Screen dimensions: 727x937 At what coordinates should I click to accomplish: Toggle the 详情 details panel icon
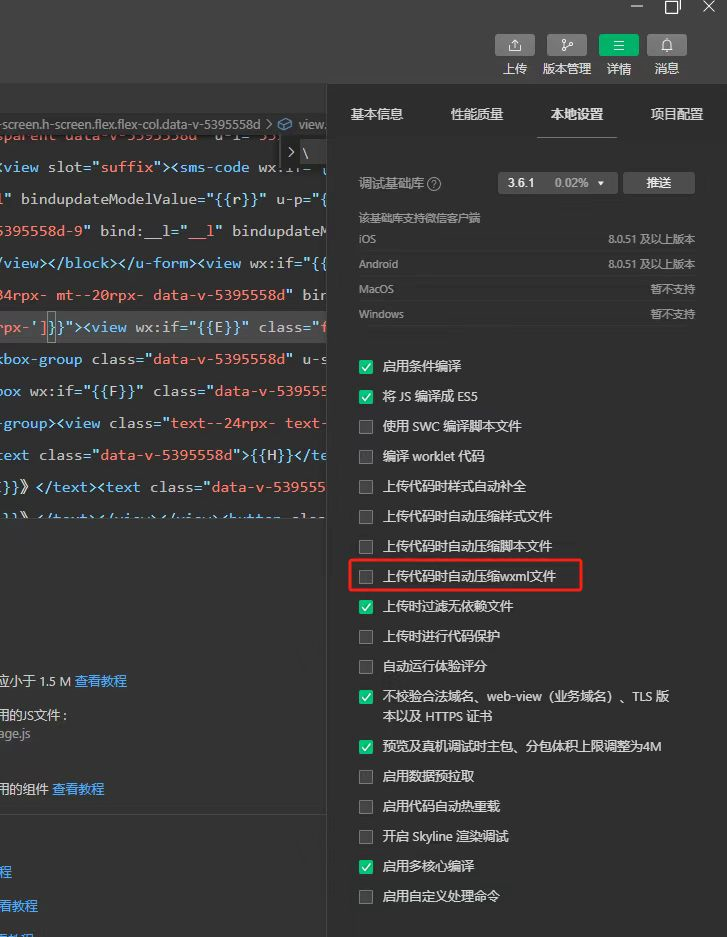pos(618,45)
